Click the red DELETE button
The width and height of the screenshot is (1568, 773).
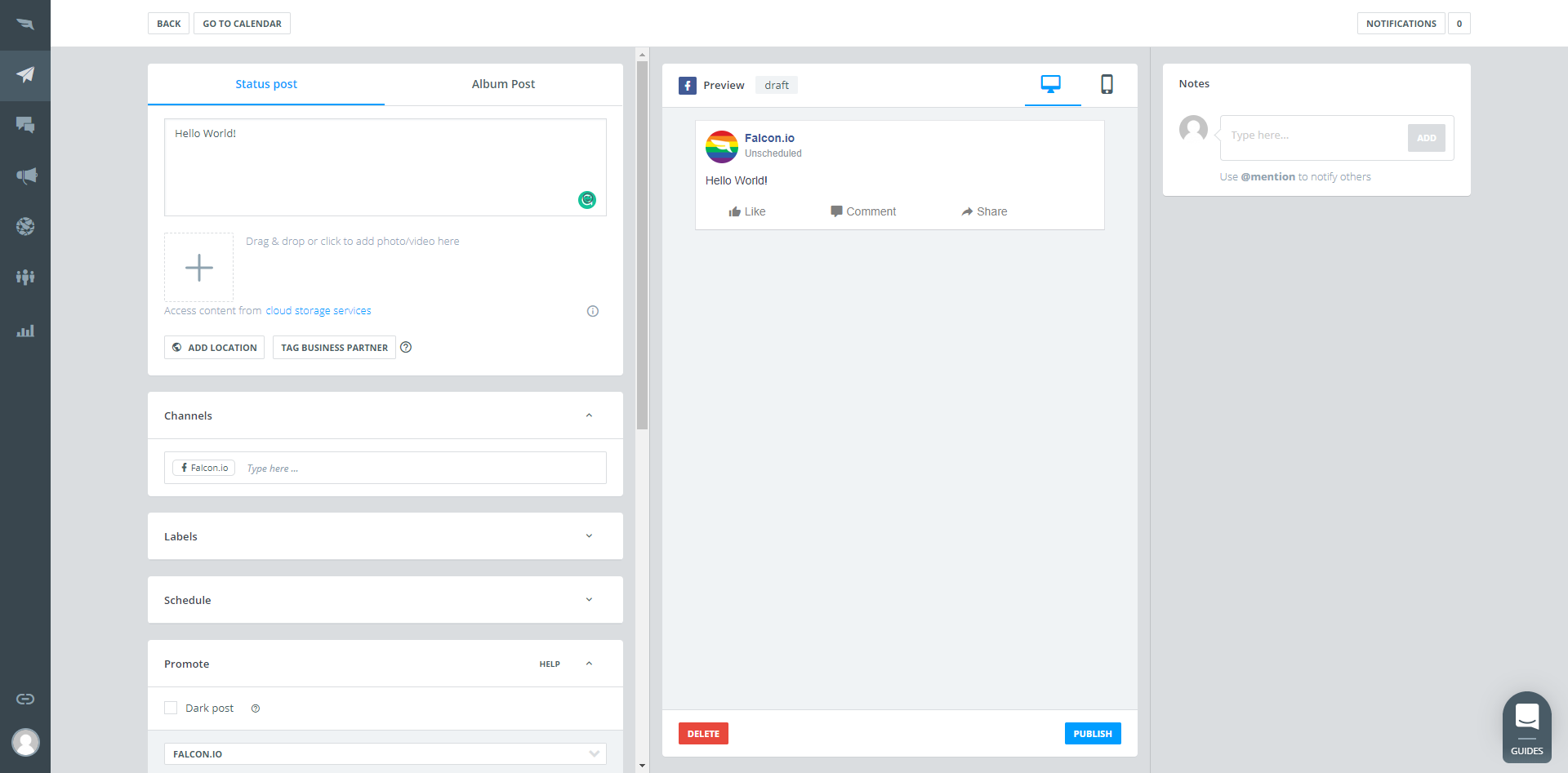click(x=703, y=733)
